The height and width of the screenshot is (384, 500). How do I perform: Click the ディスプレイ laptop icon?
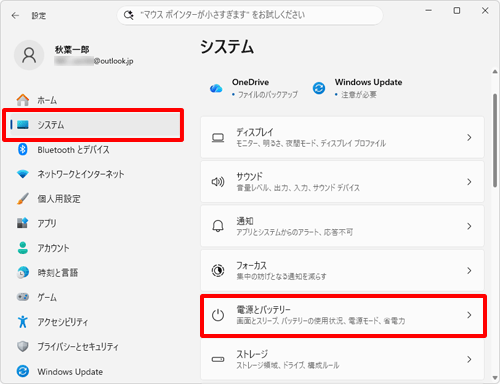[x=218, y=137]
